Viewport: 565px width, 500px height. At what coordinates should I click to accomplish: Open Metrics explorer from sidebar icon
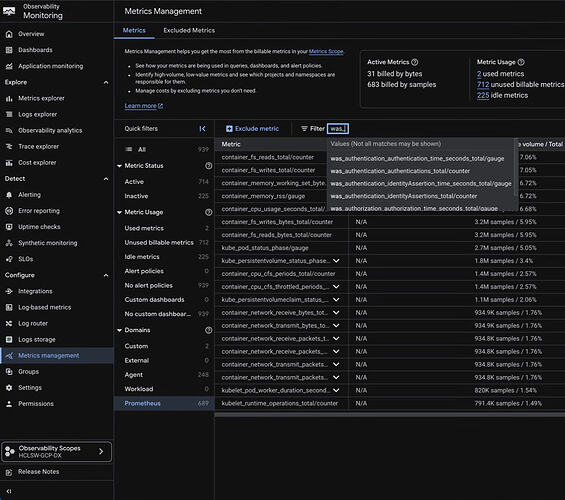click(9, 98)
